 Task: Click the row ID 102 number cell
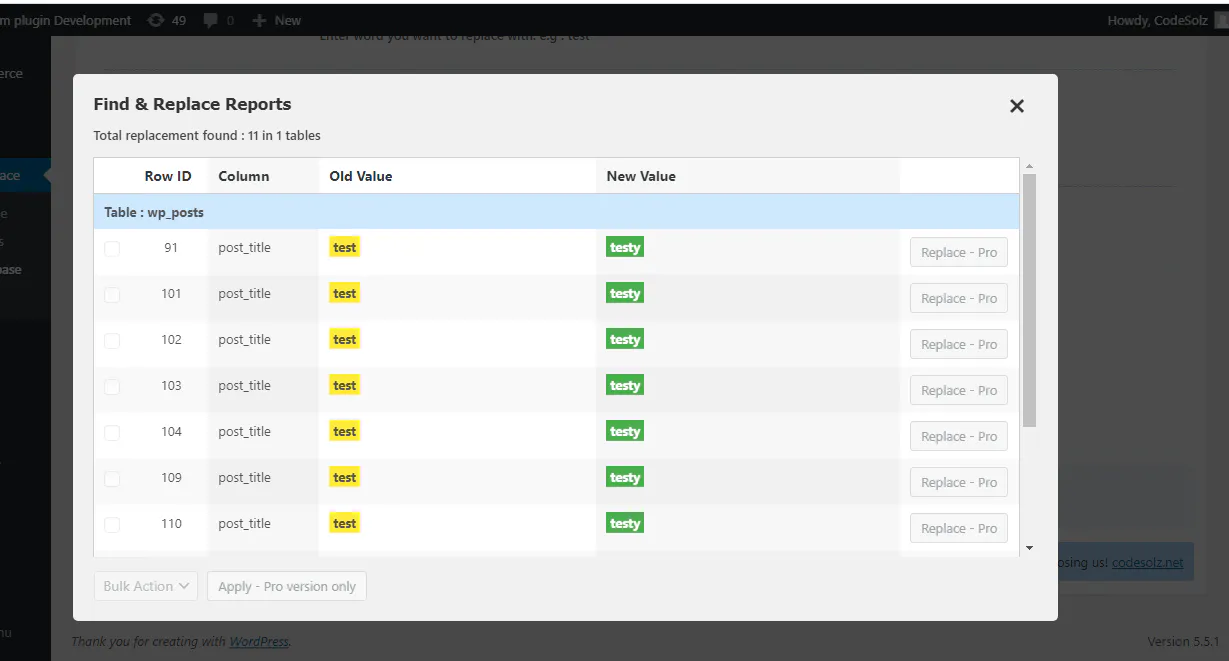coord(172,339)
